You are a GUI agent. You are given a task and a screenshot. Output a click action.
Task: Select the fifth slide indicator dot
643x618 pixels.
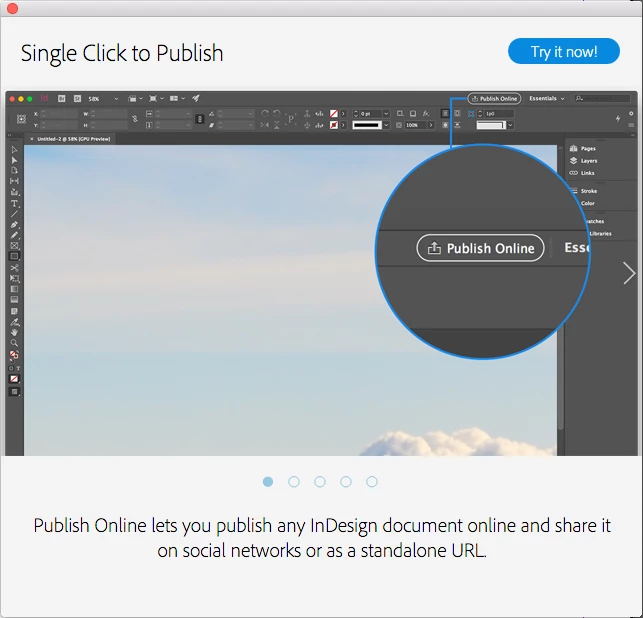[x=372, y=481]
